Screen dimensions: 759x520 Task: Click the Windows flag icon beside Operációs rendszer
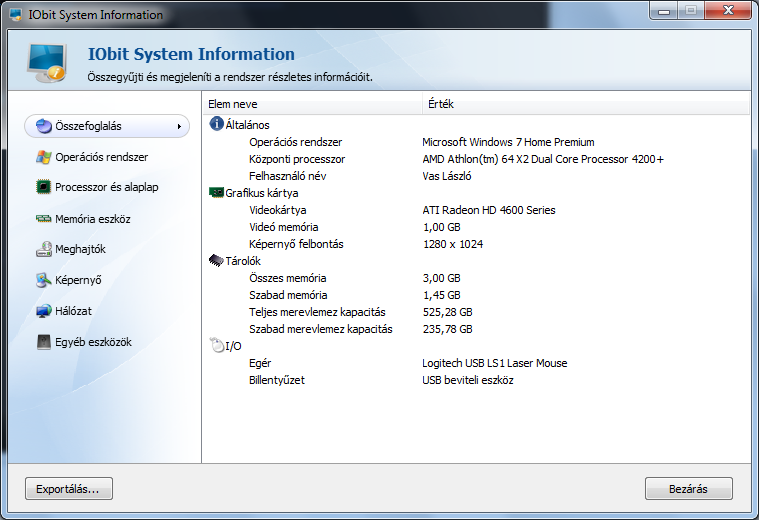[x=44, y=157]
